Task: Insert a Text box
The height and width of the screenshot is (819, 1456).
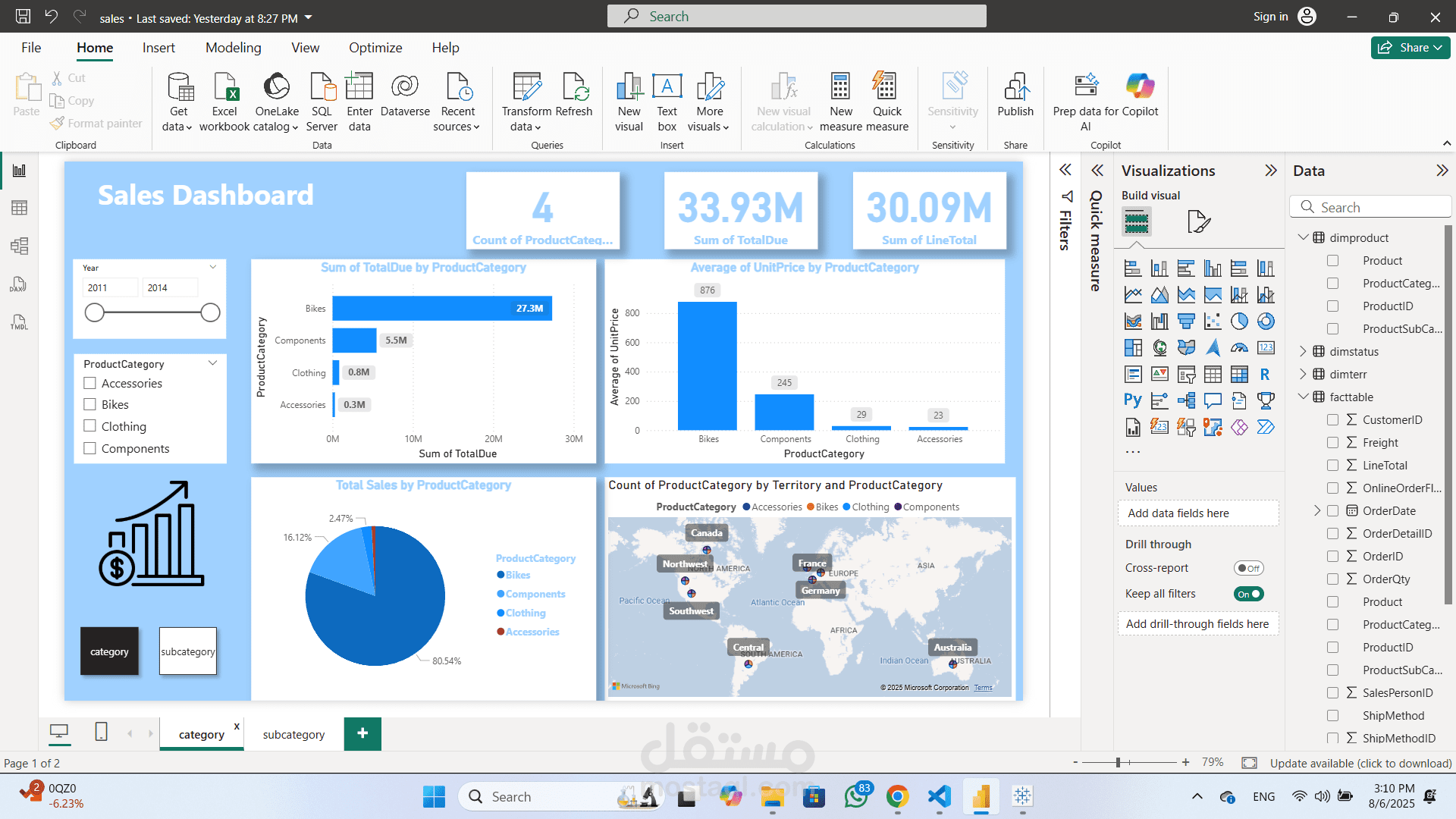Action: 667,102
